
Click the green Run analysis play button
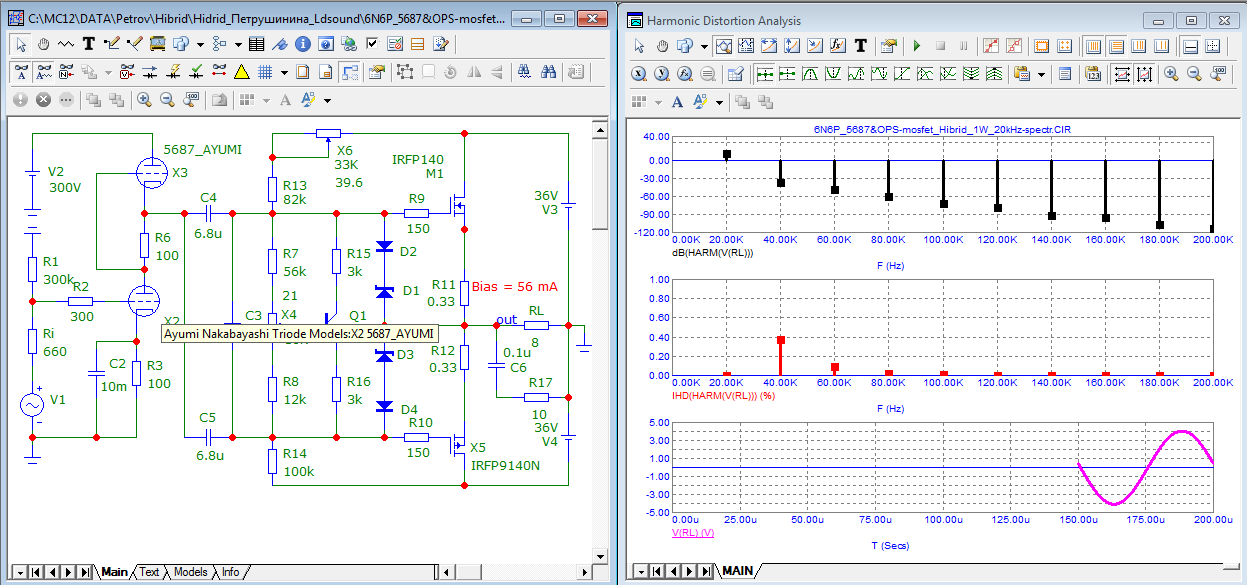point(916,46)
